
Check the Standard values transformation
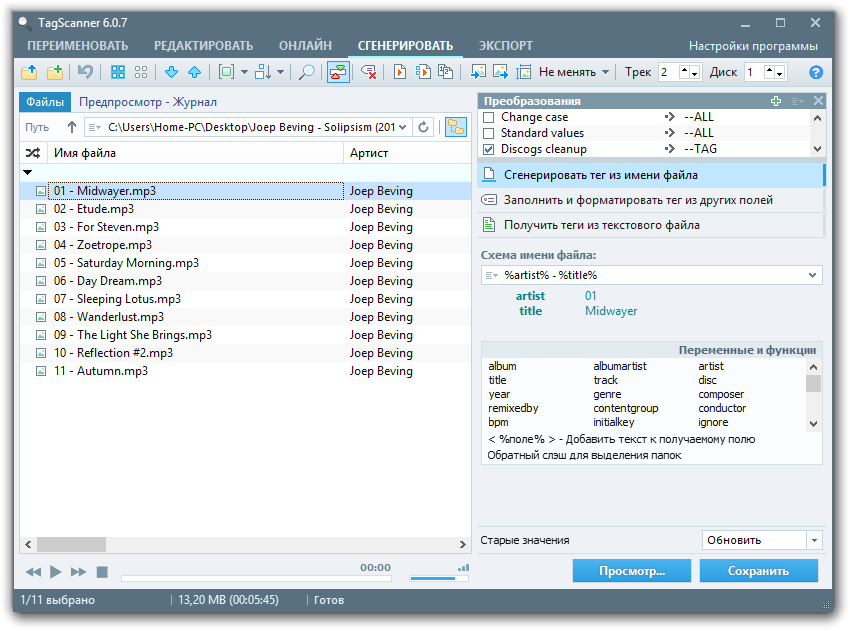(489, 133)
